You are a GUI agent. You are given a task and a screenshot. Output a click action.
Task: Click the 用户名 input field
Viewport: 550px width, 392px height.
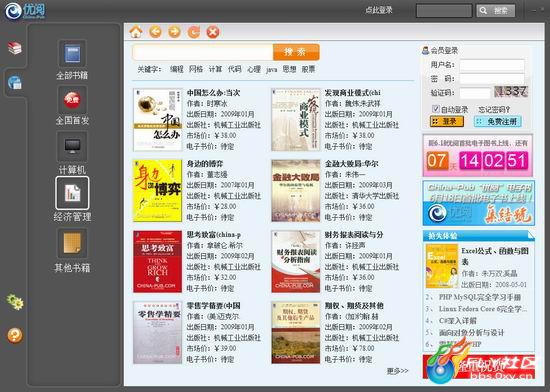(492, 65)
